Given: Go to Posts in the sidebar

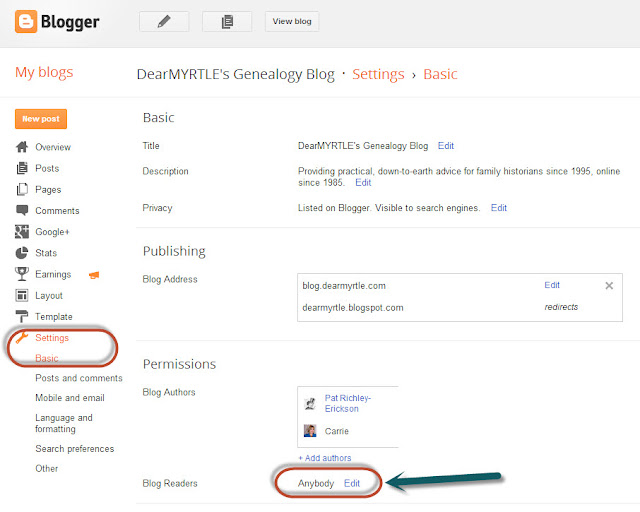Looking at the screenshot, I should 47,168.
